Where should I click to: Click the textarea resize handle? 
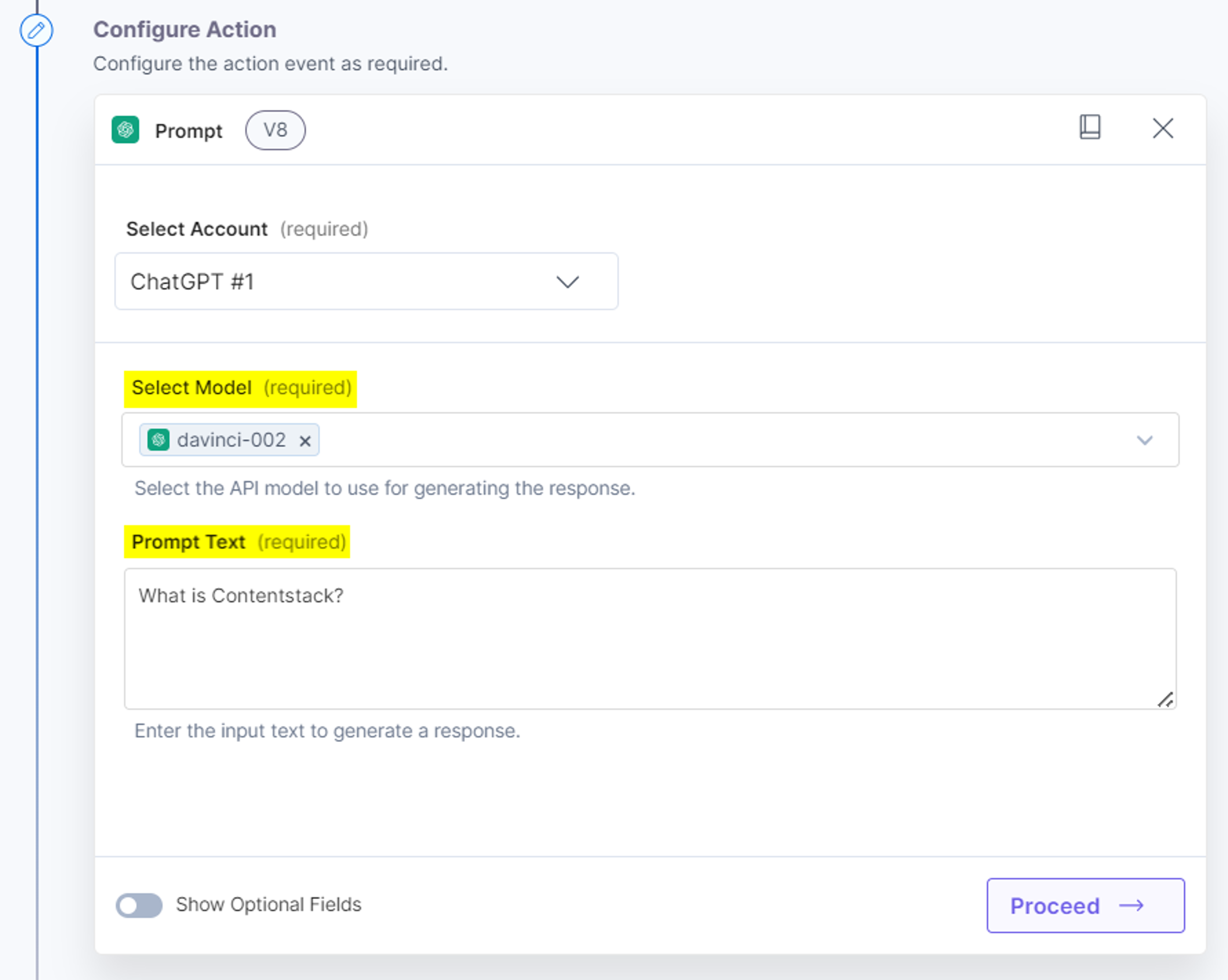(x=1165, y=699)
